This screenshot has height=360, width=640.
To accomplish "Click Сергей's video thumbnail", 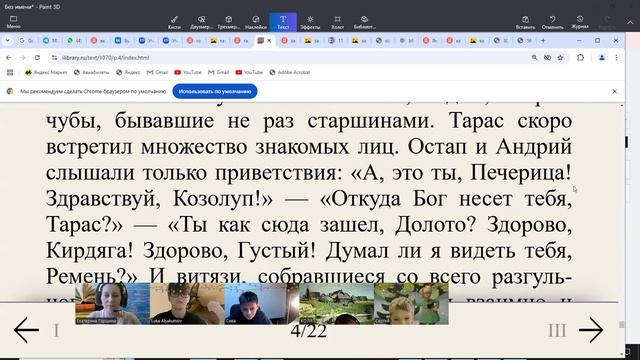I will [411, 304].
